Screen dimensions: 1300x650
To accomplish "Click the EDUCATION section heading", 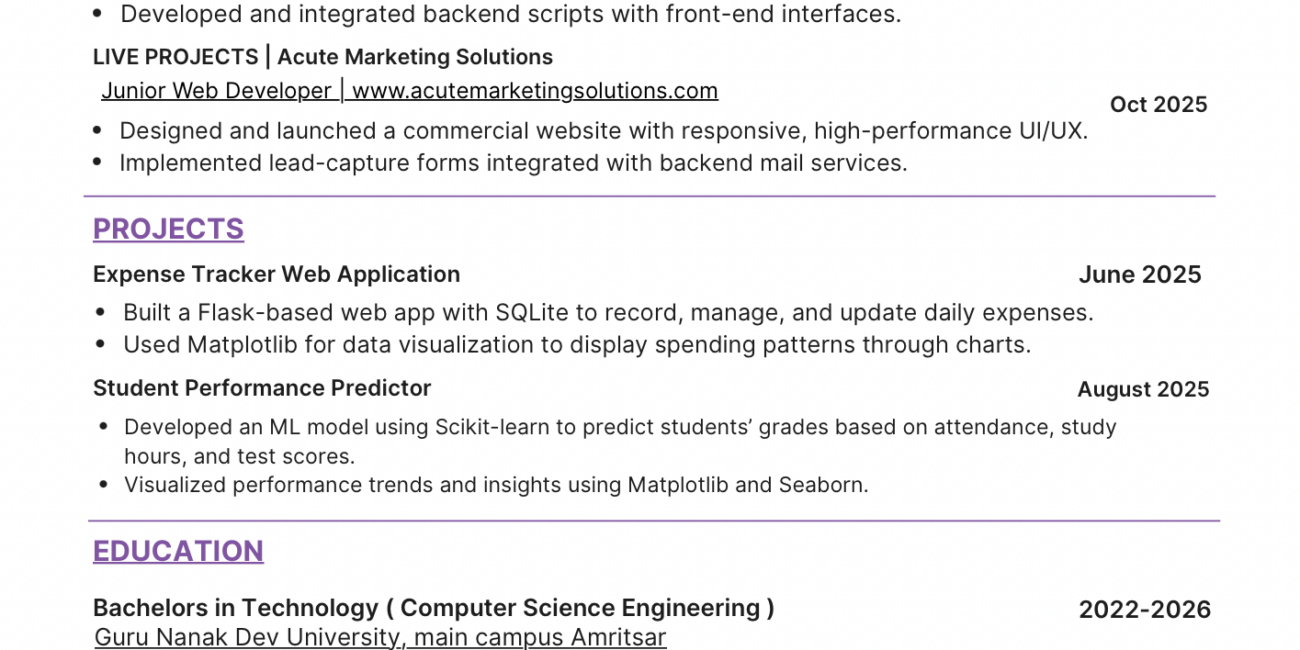I will (x=178, y=551).
